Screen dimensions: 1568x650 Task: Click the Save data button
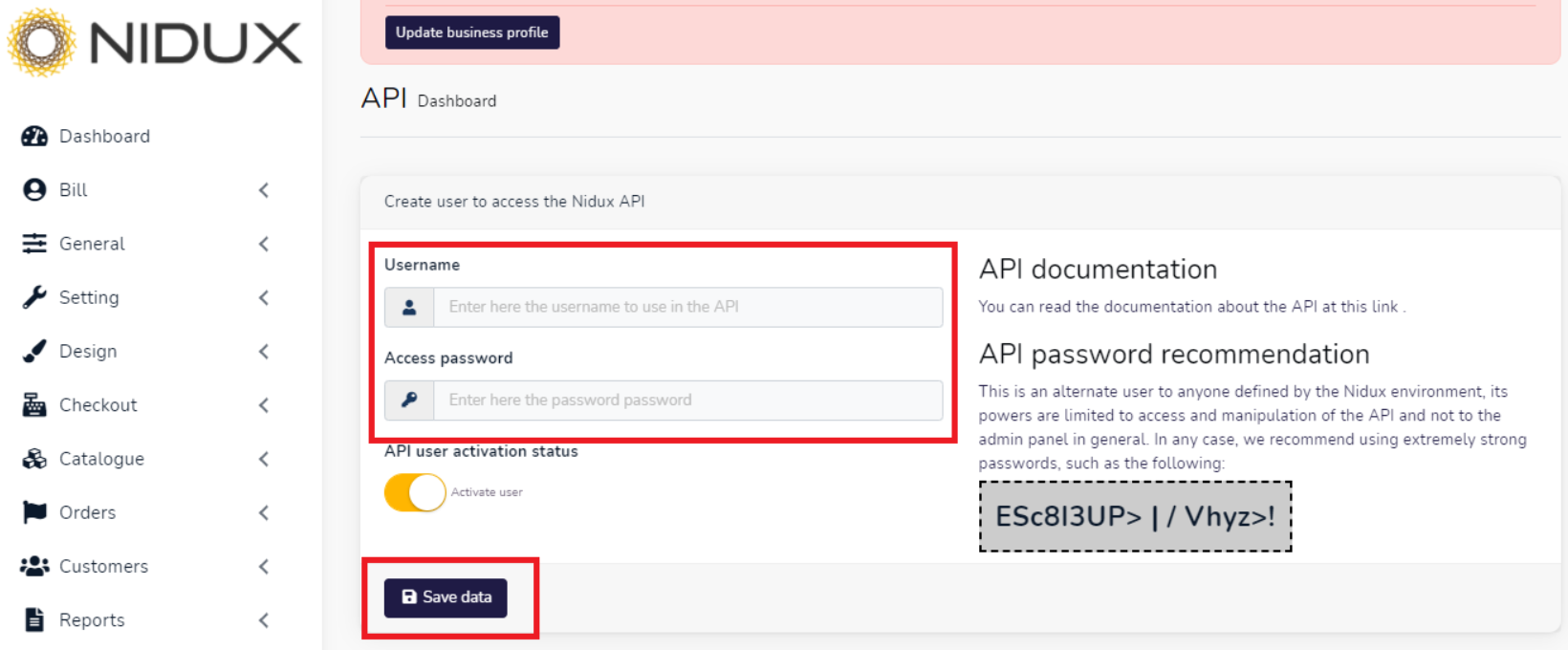pyautogui.click(x=446, y=597)
